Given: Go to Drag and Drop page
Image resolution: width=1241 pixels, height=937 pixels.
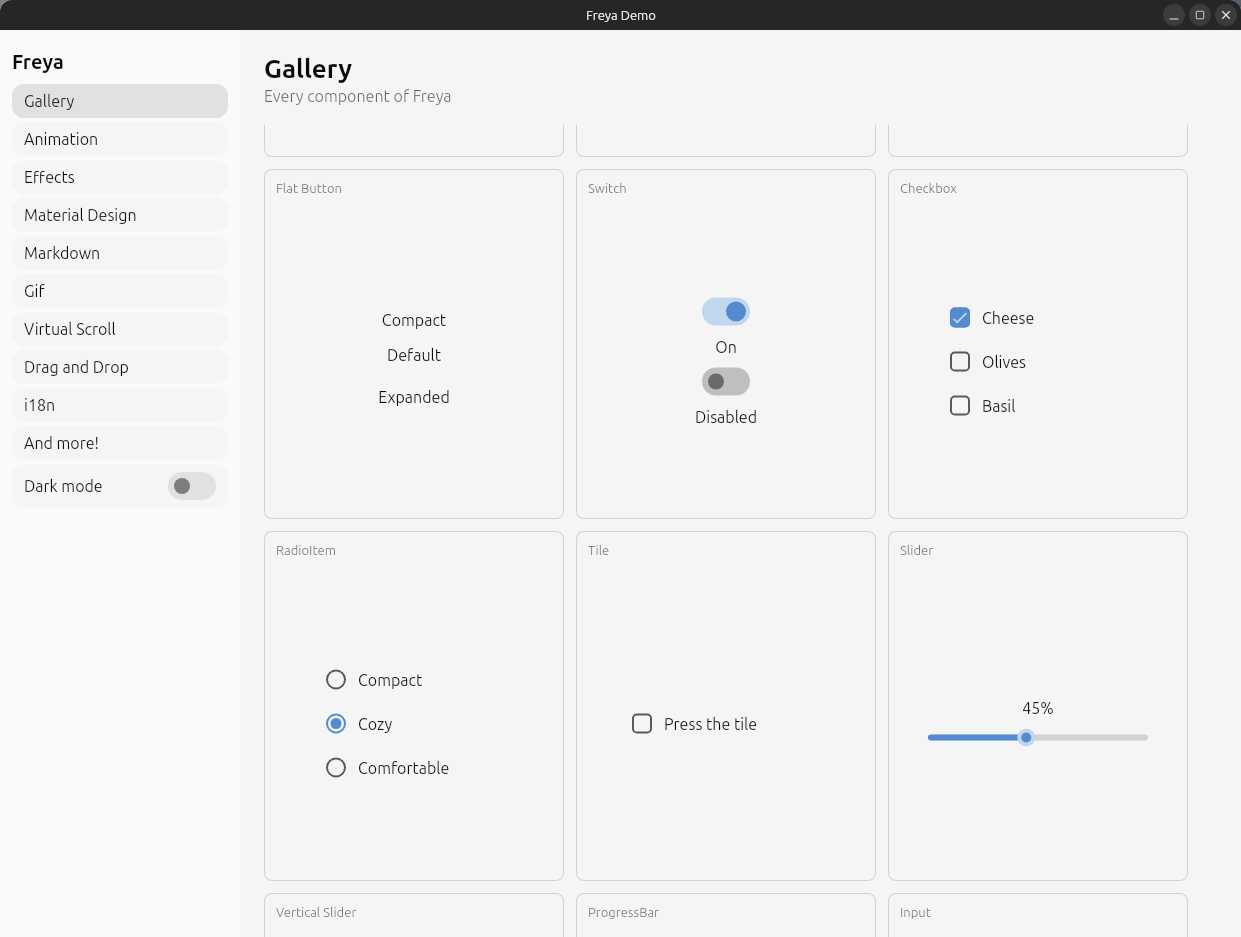Looking at the screenshot, I should [120, 367].
